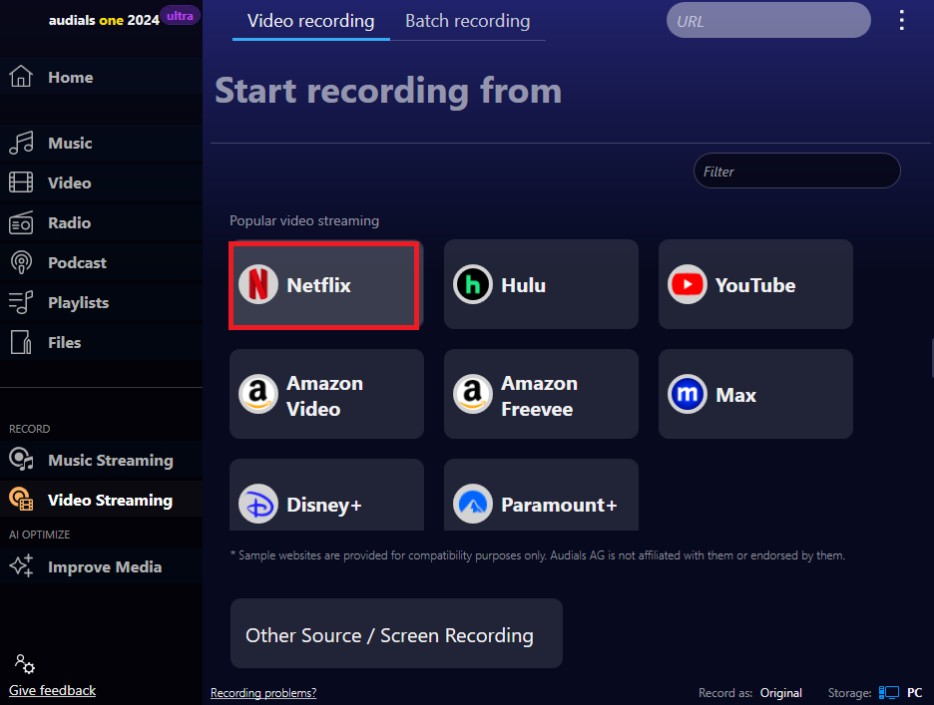The image size is (934, 705).
Task: Open user account settings icon
Action: 24,663
